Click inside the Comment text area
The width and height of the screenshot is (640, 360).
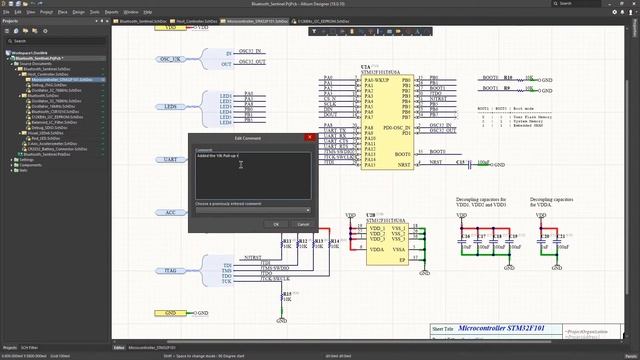click(253, 176)
